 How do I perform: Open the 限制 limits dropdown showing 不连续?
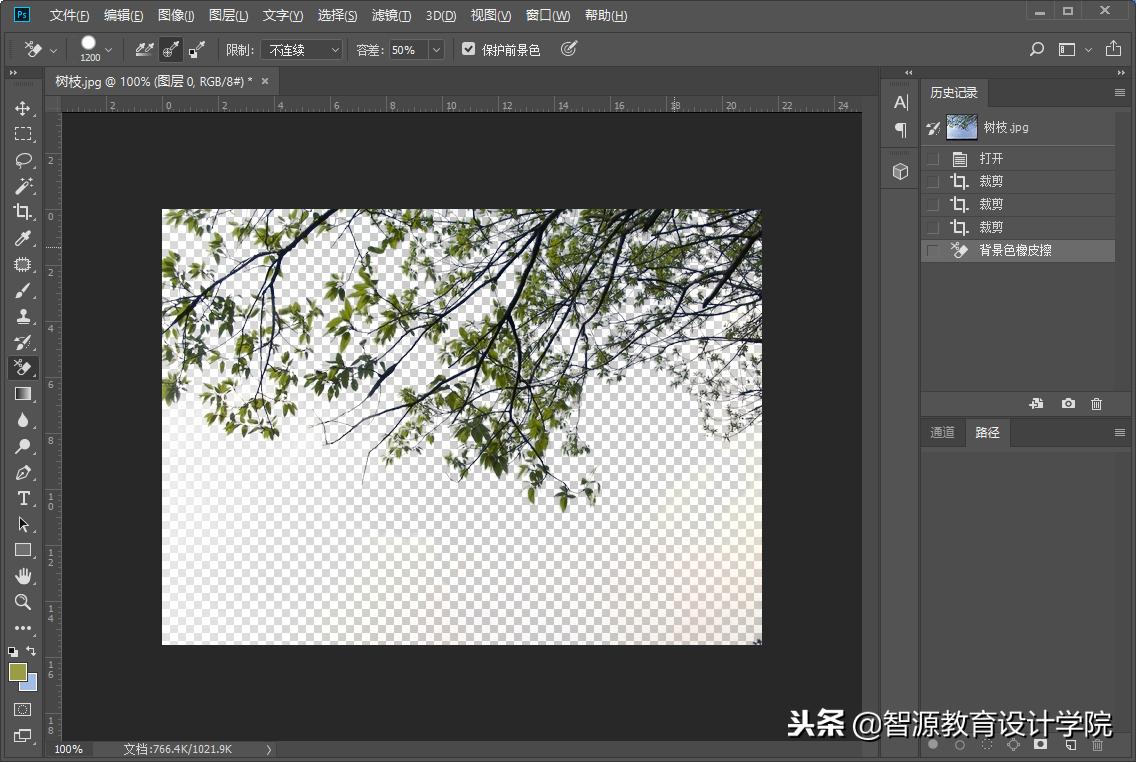tap(301, 49)
